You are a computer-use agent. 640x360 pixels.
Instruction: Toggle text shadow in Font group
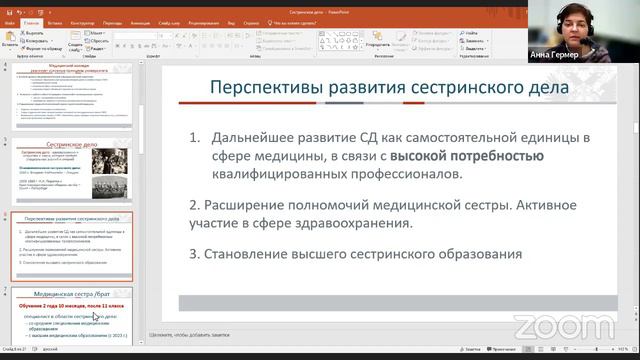coord(140,47)
